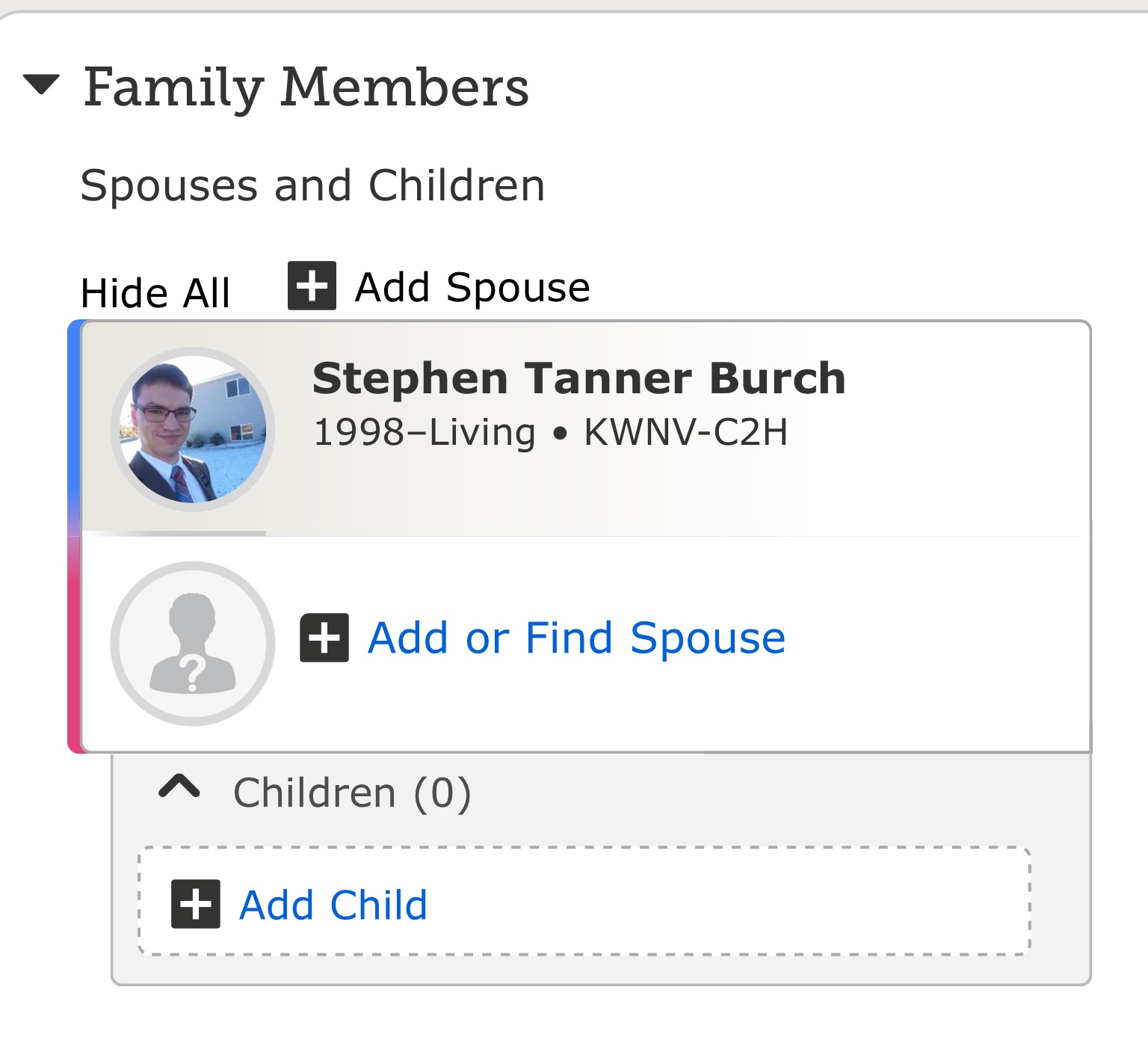Click the plus icon beside Add Spouse

click(312, 286)
